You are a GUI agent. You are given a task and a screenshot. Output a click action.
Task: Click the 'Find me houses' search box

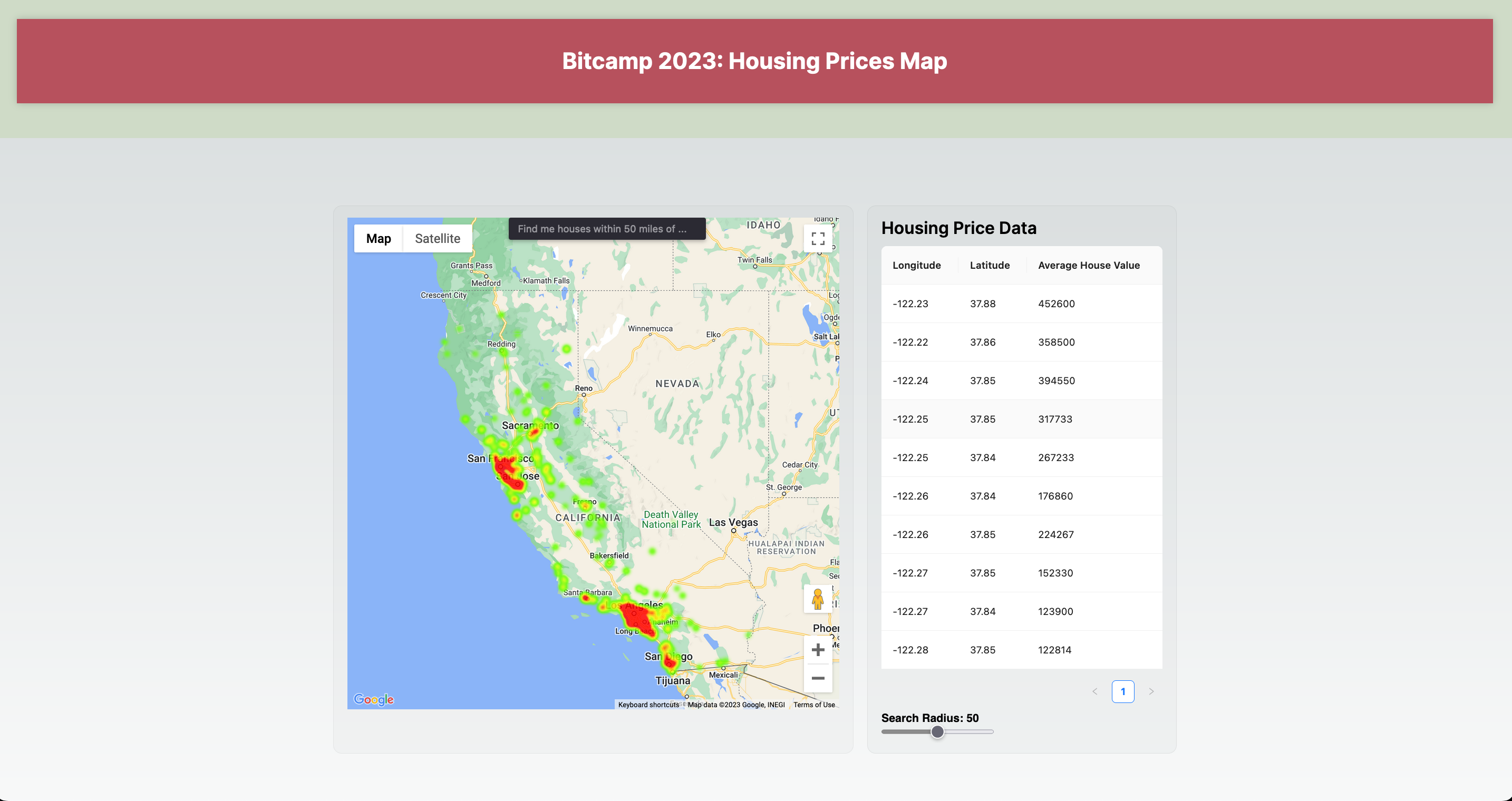pos(607,229)
